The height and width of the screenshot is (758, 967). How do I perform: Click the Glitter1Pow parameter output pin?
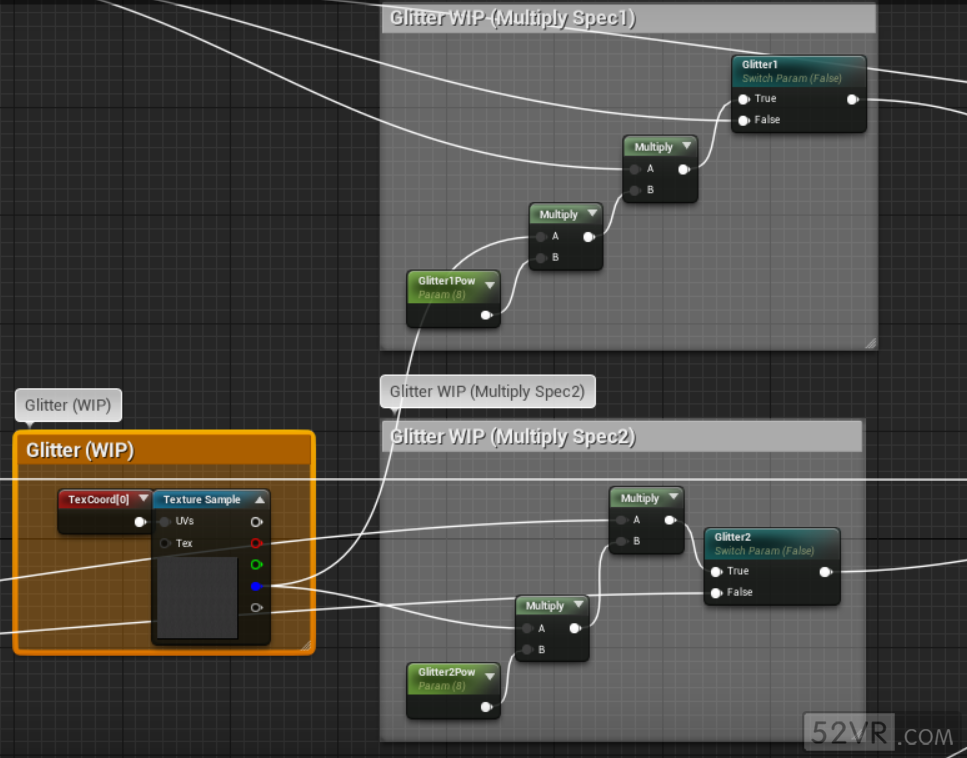pyautogui.click(x=486, y=315)
